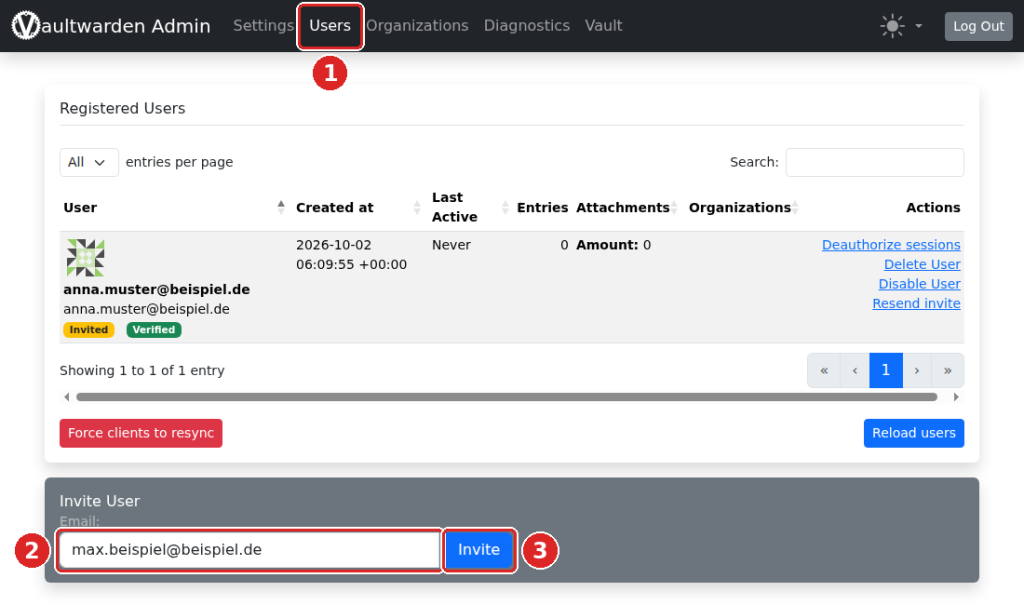This screenshot has height=605, width=1024.
Task: Click Resend invite link
Action: coord(916,304)
